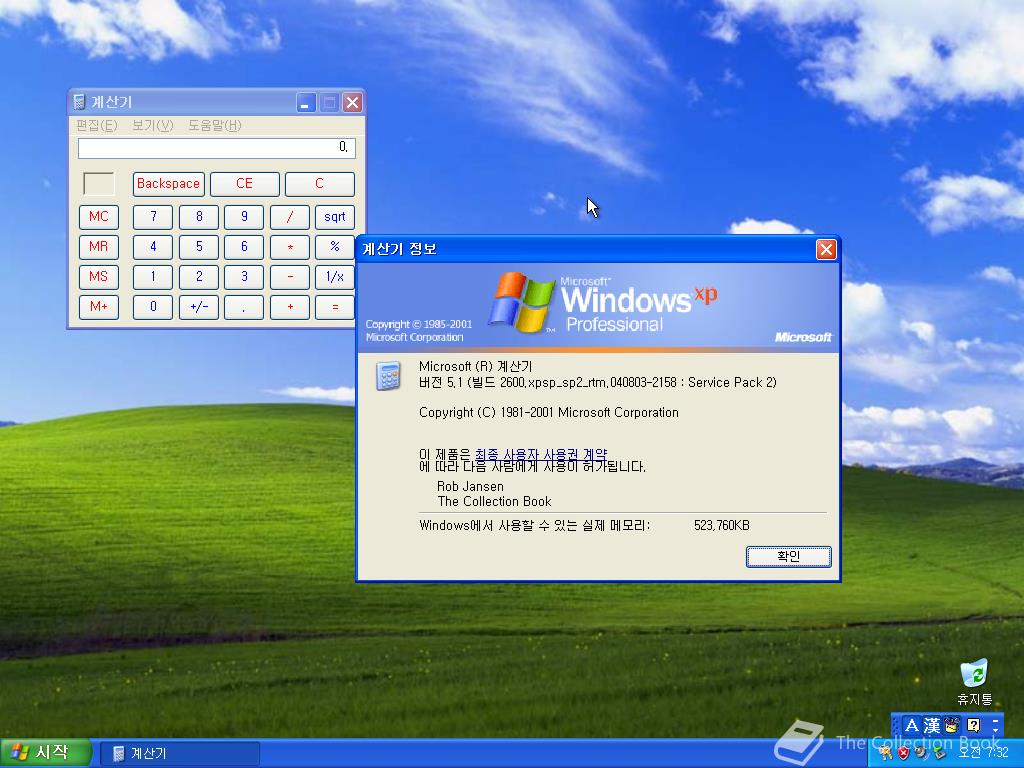Close the 계산기 정보 dialog
The height and width of the screenshot is (768, 1024).
[826, 249]
